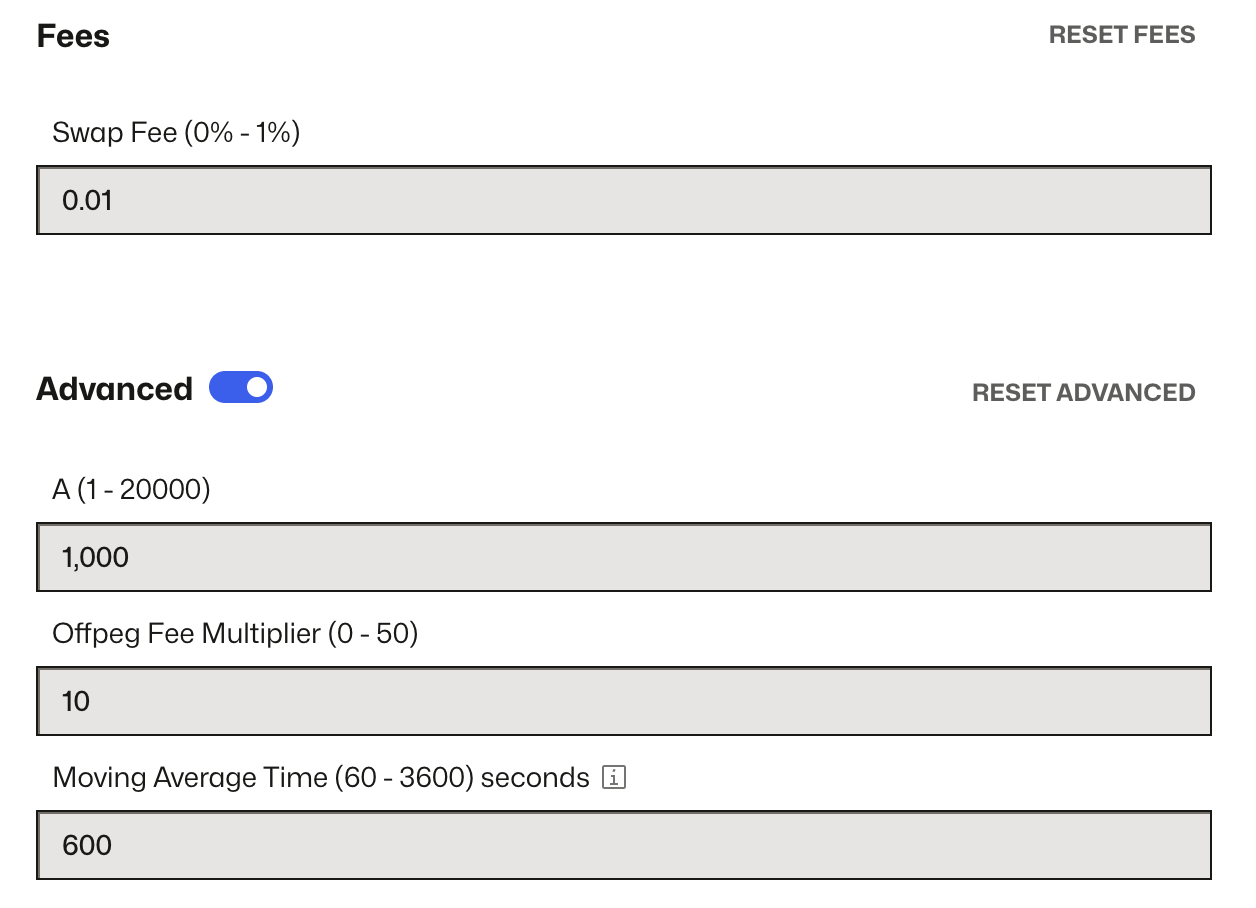Click the white knob of the Advanced switch
Image resolution: width=1256 pixels, height=908 pixels.
pyautogui.click(x=257, y=387)
